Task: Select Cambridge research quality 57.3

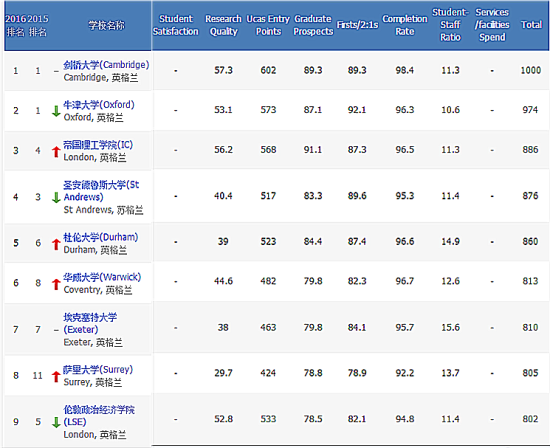Action: point(223,70)
